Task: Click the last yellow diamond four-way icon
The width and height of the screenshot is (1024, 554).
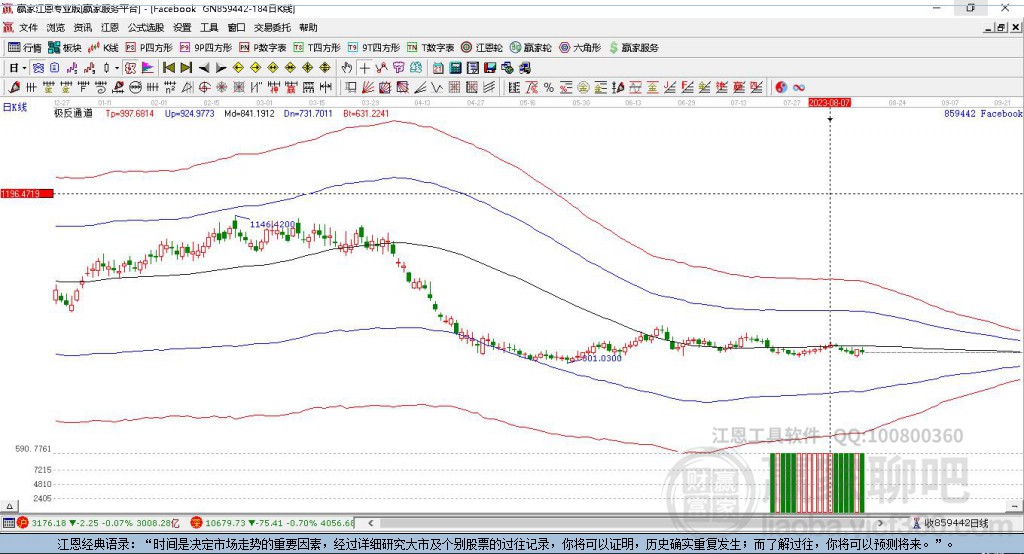Action: click(325, 68)
